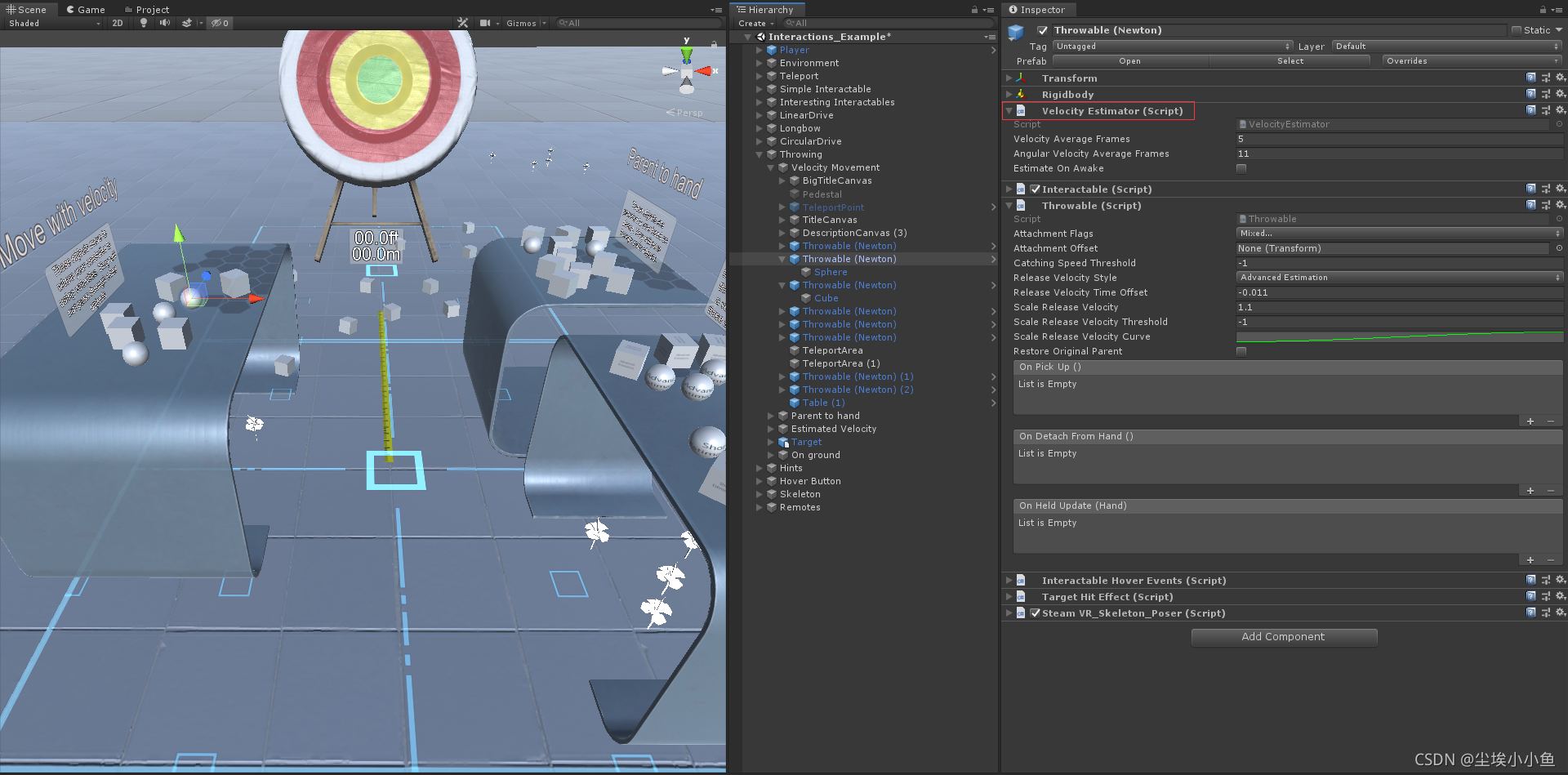The height and width of the screenshot is (775, 1568).
Task: Open object picker for Attachment Offset
Action: pyautogui.click(x=1559, y=248)
